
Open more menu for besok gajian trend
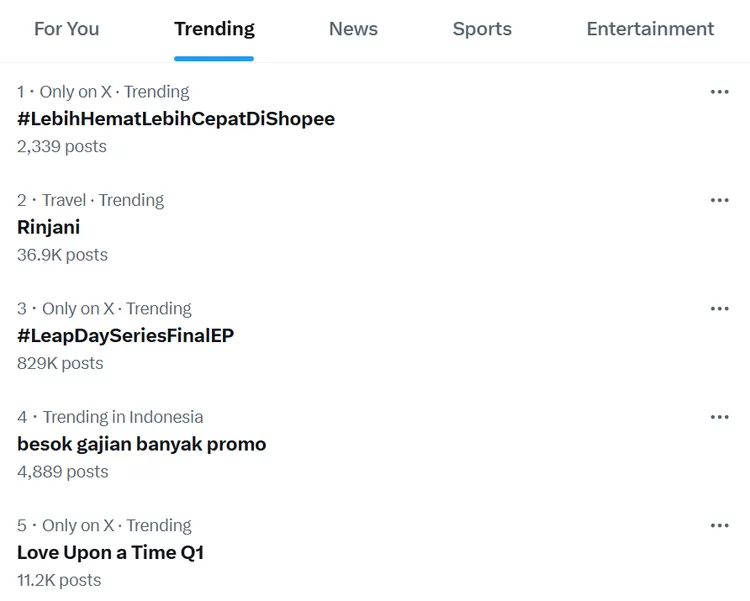[x=719, y=417]
